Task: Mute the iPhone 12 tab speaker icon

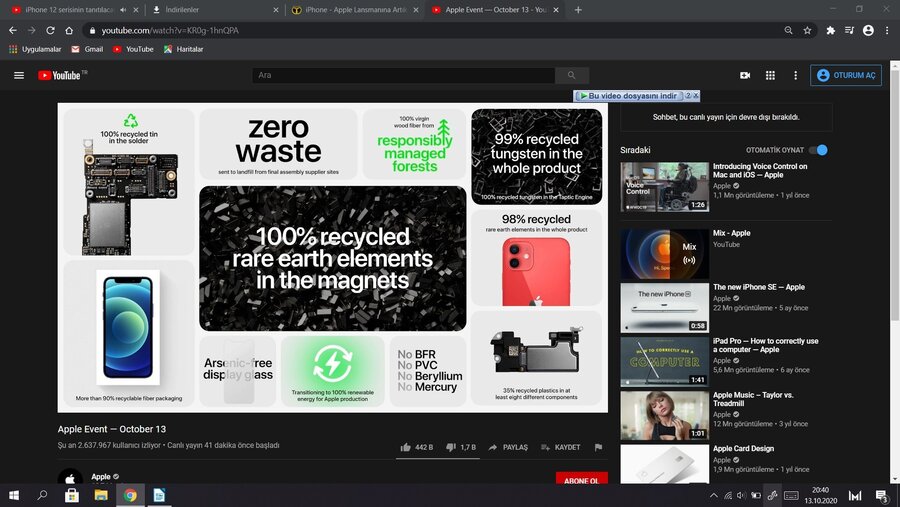Action: click(123, 10)
